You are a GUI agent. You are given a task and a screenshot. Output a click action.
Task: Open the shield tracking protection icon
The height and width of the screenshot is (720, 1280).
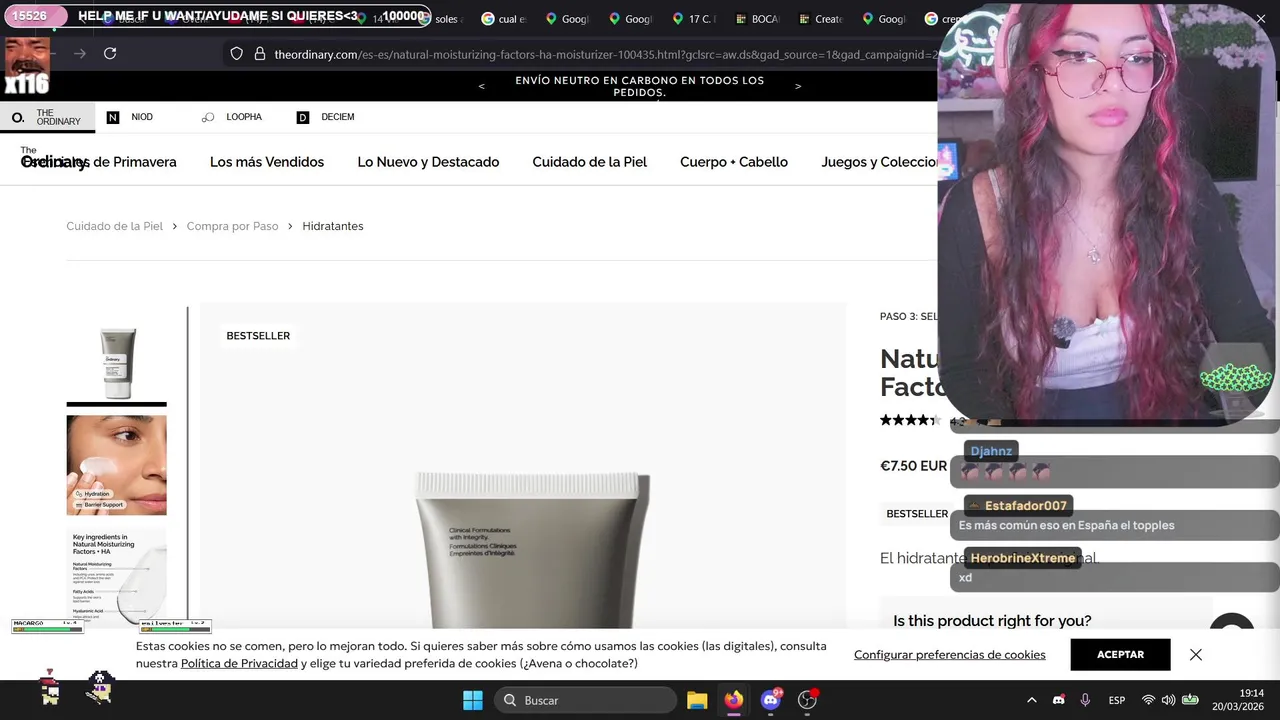236,54
